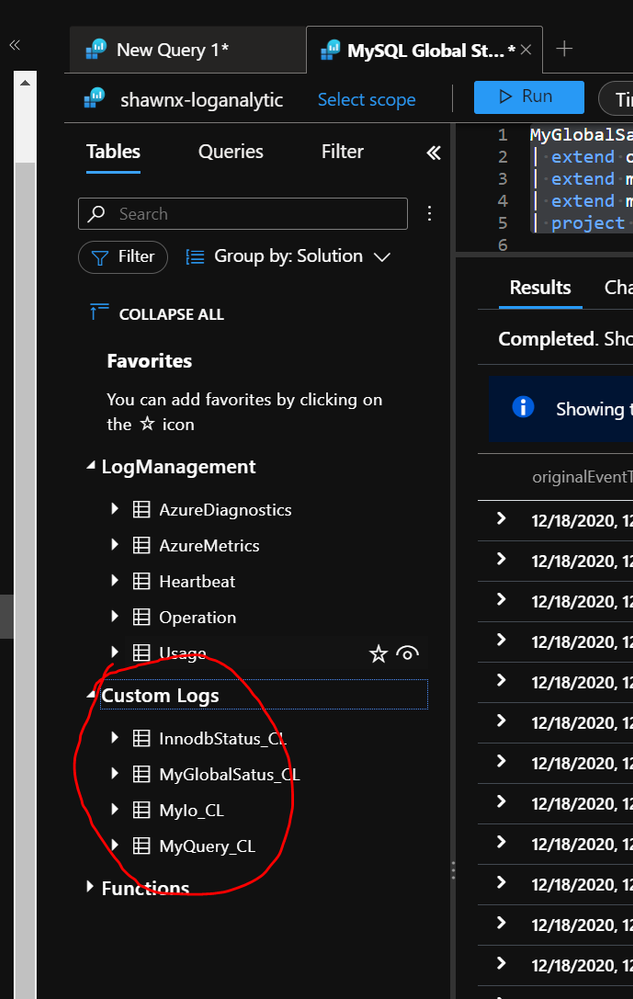Expand the MyQuery_CL table
The image size is (633, 999).
click(x=115, y=845)
